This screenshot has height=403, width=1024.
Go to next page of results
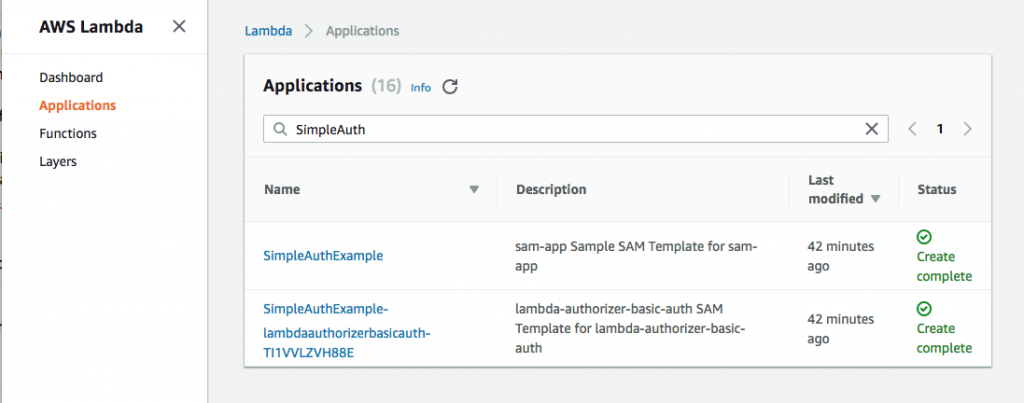[x=967, y=129]
